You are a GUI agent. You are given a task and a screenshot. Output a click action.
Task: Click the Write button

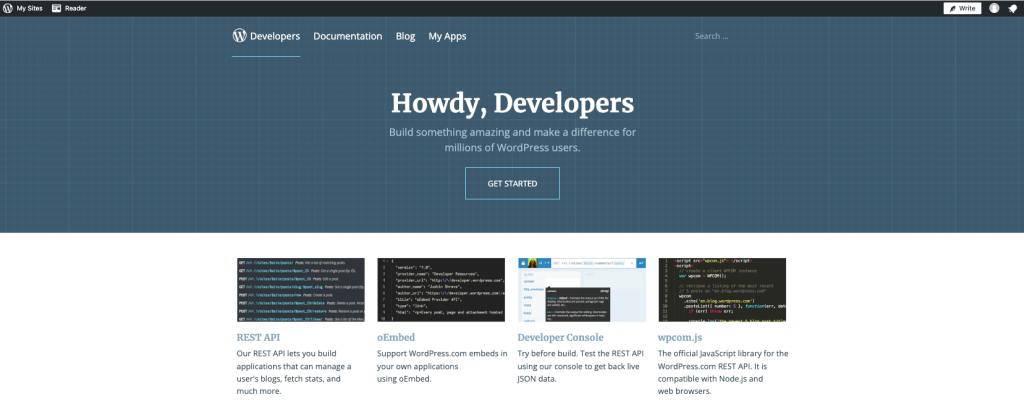coord(962,8)
